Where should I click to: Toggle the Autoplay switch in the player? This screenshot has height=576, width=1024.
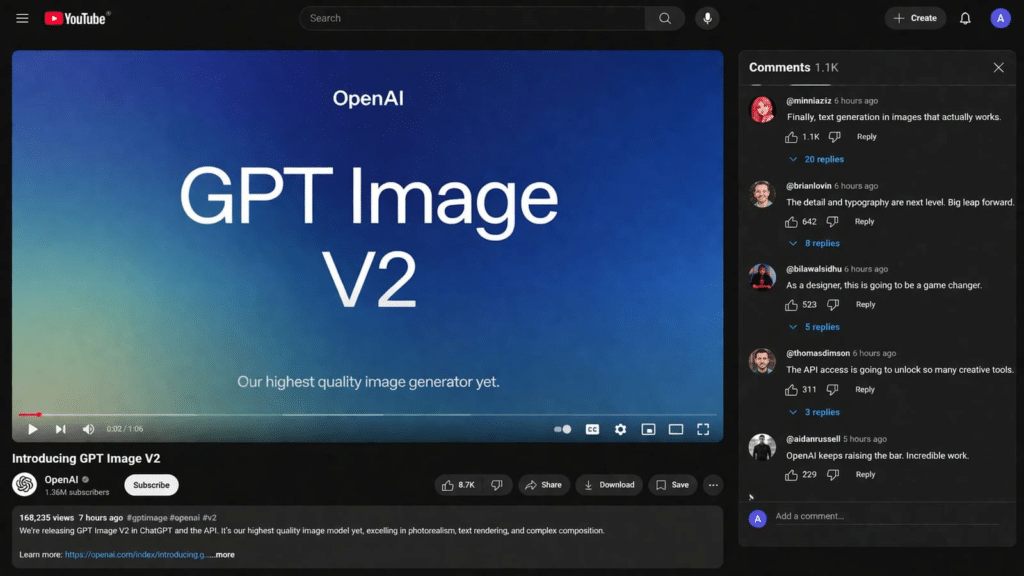pyautogui.click(x=561, y=428)
